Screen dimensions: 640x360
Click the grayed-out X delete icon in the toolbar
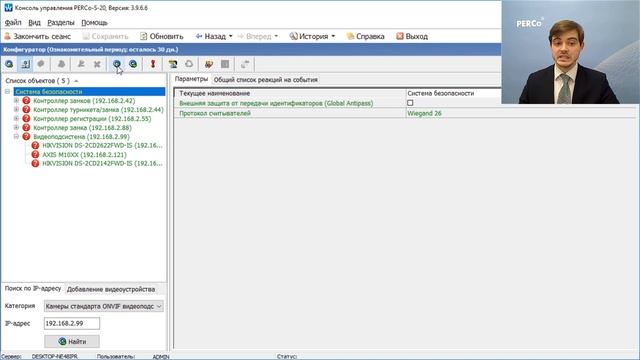97,64
